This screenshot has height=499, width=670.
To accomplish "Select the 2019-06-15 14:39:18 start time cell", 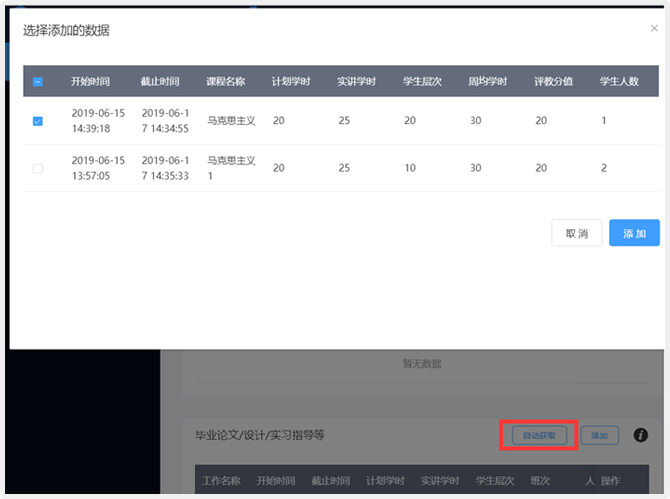I will [x=98, y=121].
